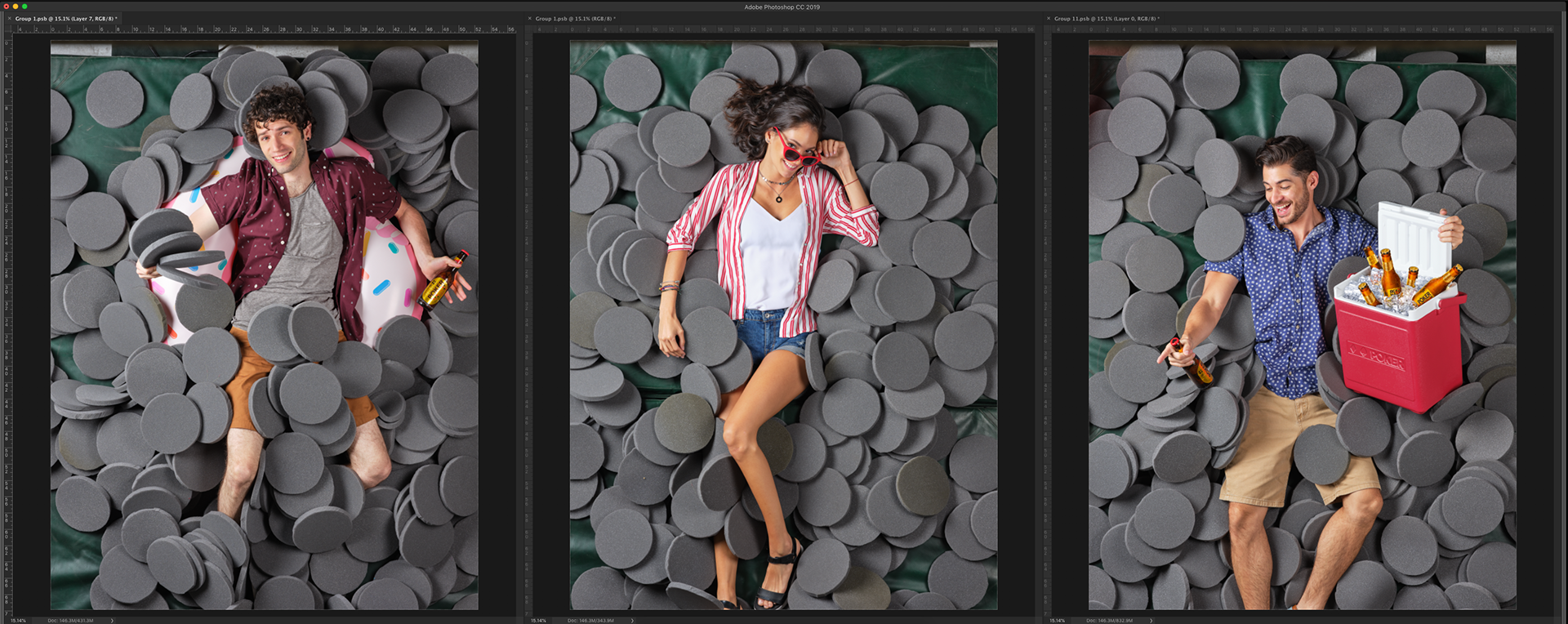Close the Group 11.psb document tab

[x=1049, y=18]
